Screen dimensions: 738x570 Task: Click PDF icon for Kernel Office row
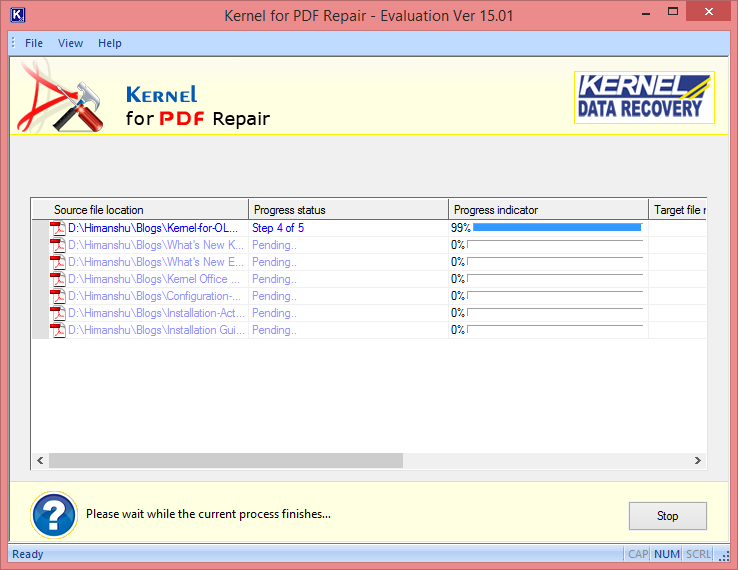[58, 279]
